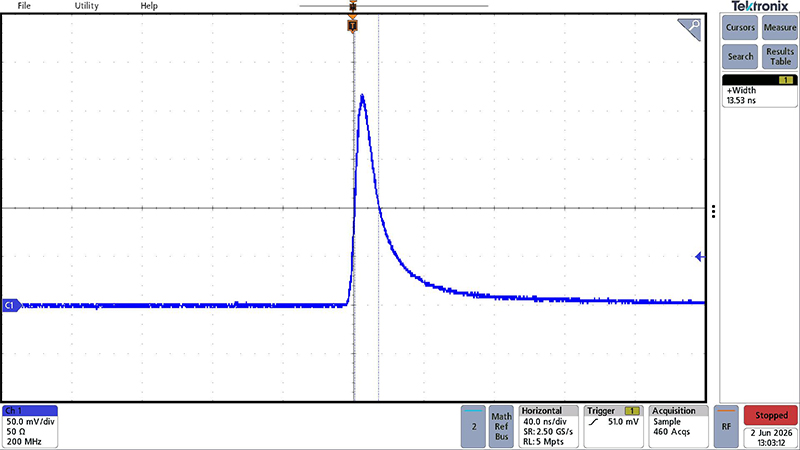800x450 pixels.
Task: Click the three-dot results bar handle
Action: (713, 211)
